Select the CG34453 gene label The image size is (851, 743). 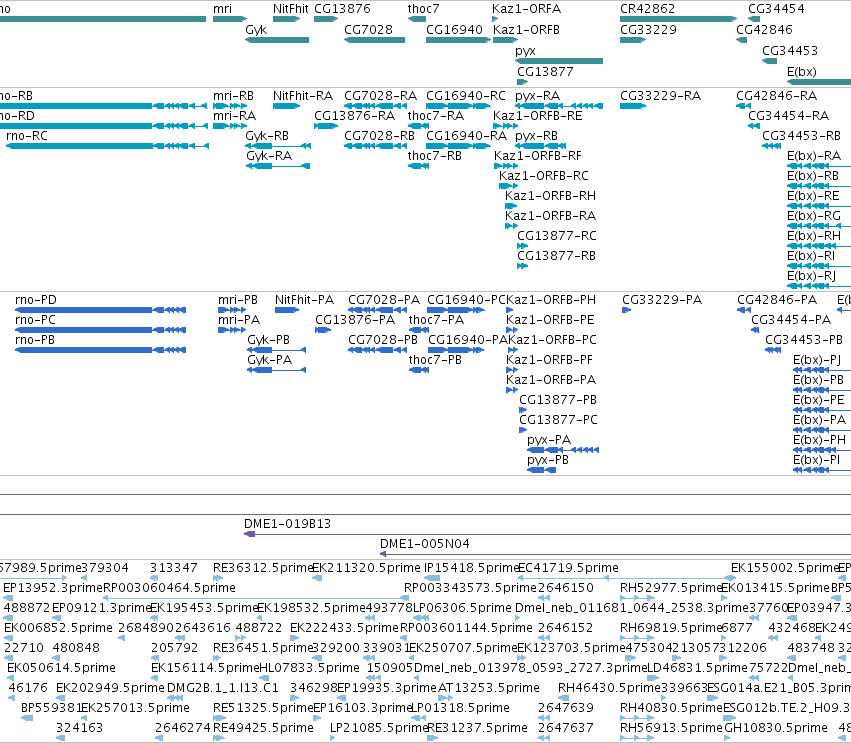click(790, 50)
